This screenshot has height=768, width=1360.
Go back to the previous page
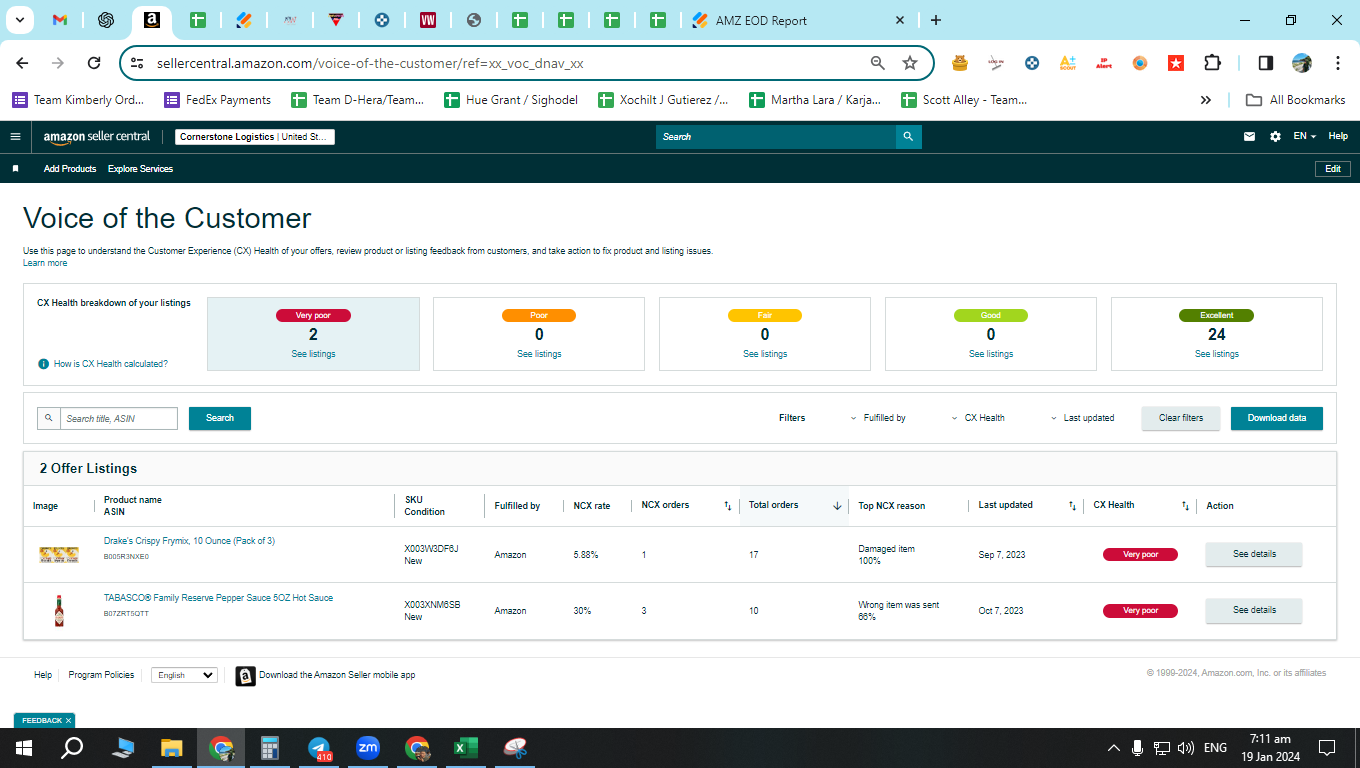click(22, 63)
